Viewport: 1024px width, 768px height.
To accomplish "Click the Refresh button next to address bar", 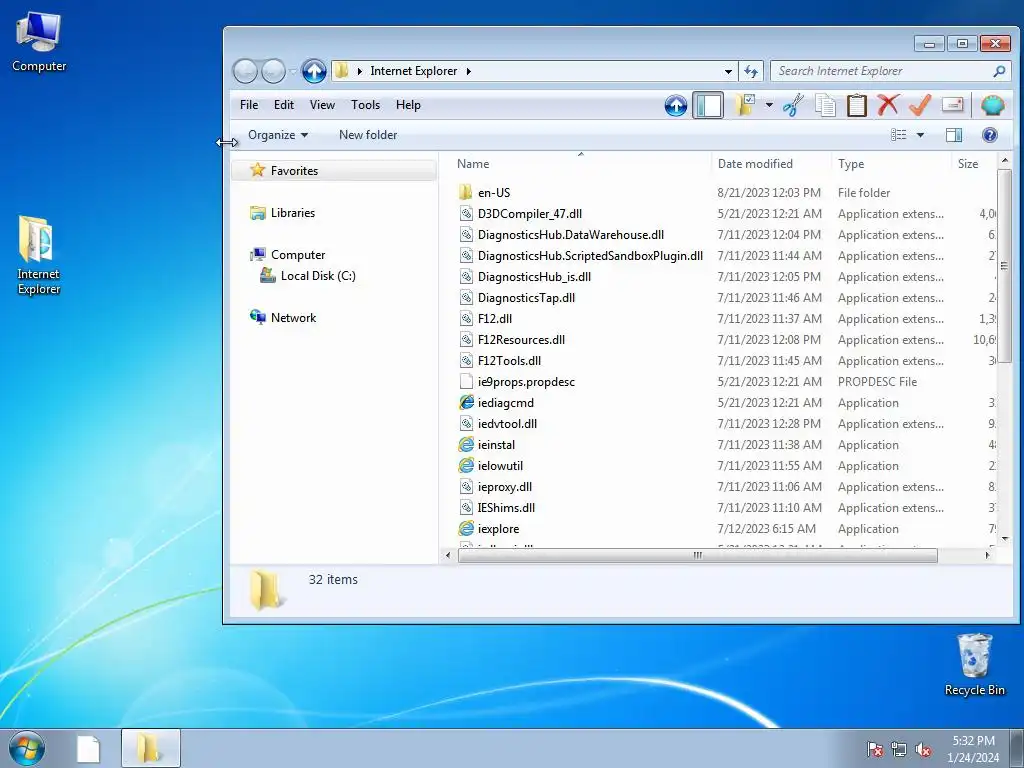I will point(751,71).
